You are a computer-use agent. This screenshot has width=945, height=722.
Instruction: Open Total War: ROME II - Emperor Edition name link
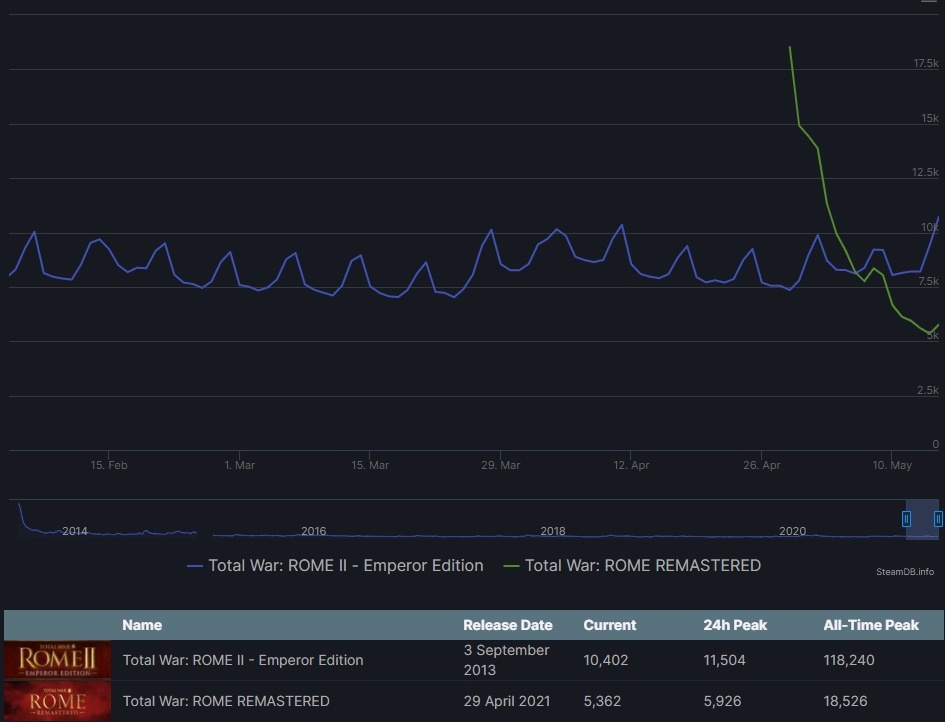pos(243,660)
